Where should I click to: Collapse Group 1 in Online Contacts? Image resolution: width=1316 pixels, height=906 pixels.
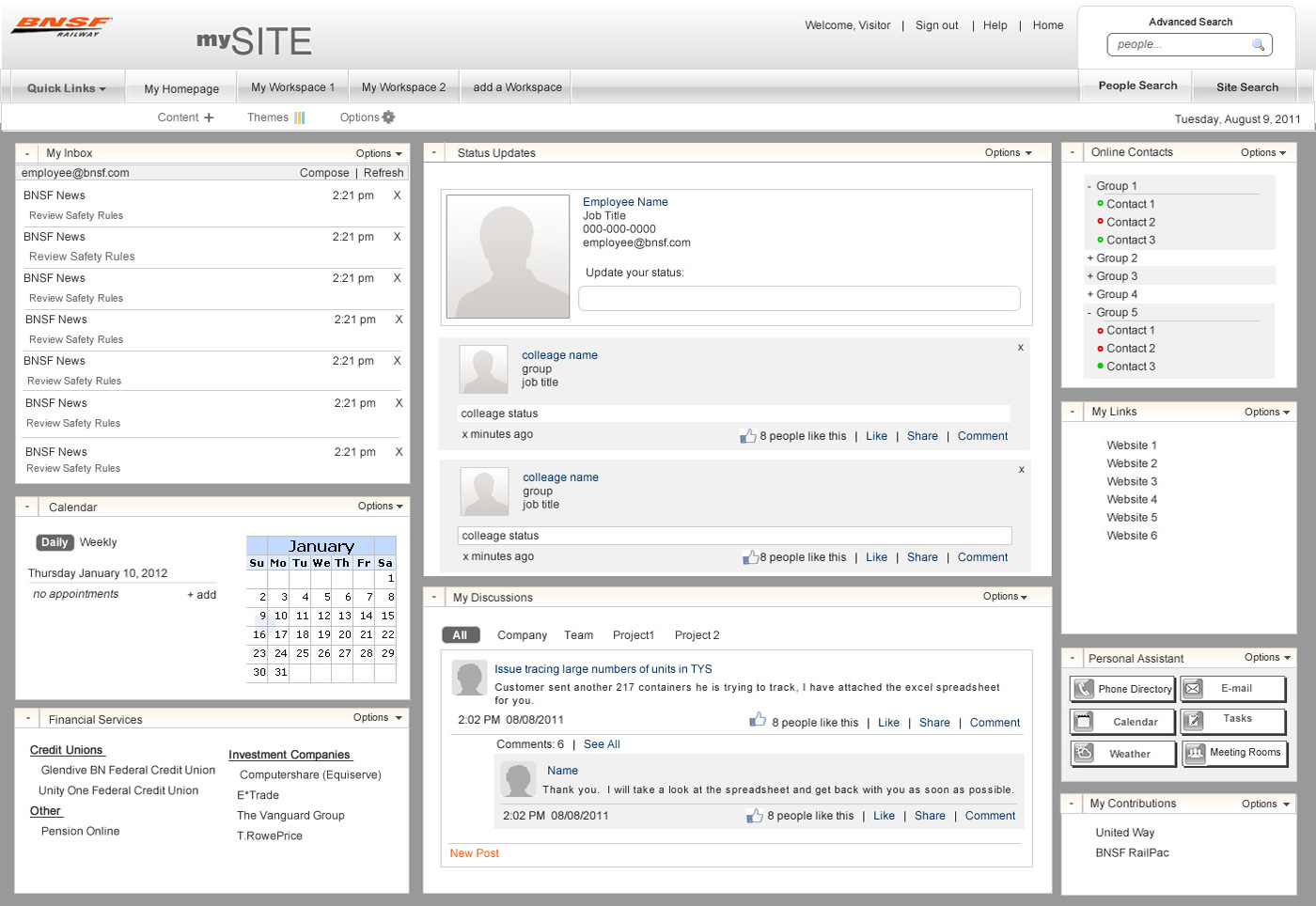pos(1089,186)
